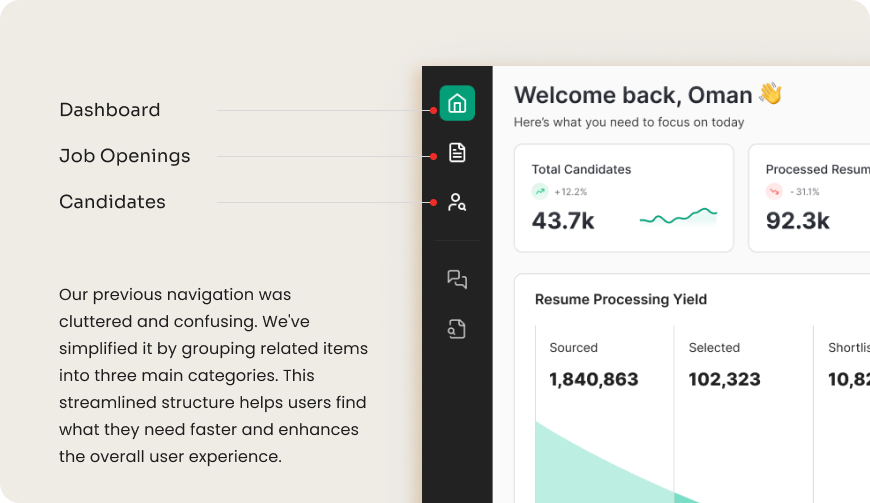Select the Sourced column value 1,840,863
The height and width of the screenshot is (503, 870).
pyautogui.click(x=594, y=379)
